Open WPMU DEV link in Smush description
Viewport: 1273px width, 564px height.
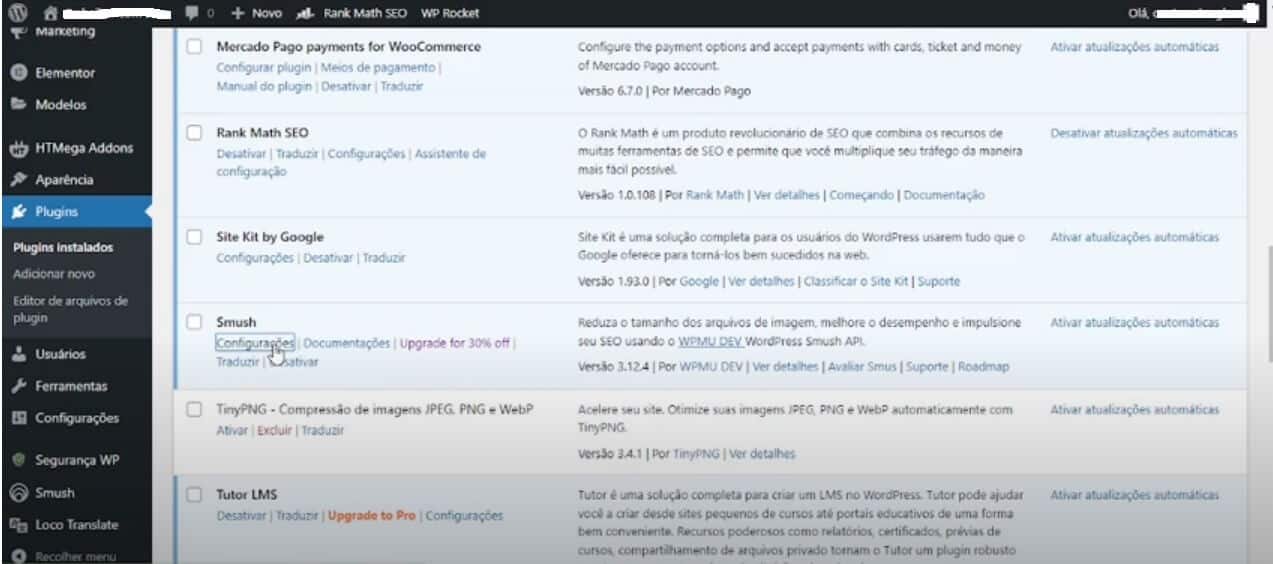(x=710, y=342)
